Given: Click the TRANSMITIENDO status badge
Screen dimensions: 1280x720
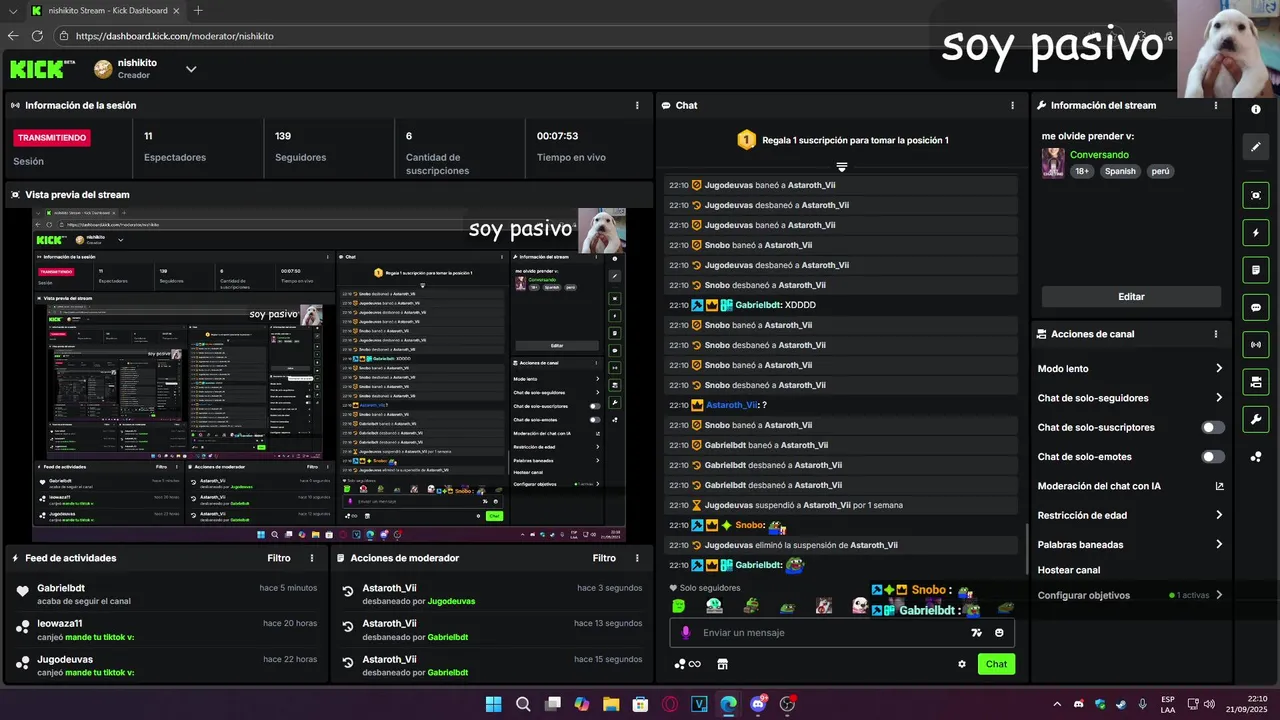Looking at the screenshot, I should click(52, 138).
